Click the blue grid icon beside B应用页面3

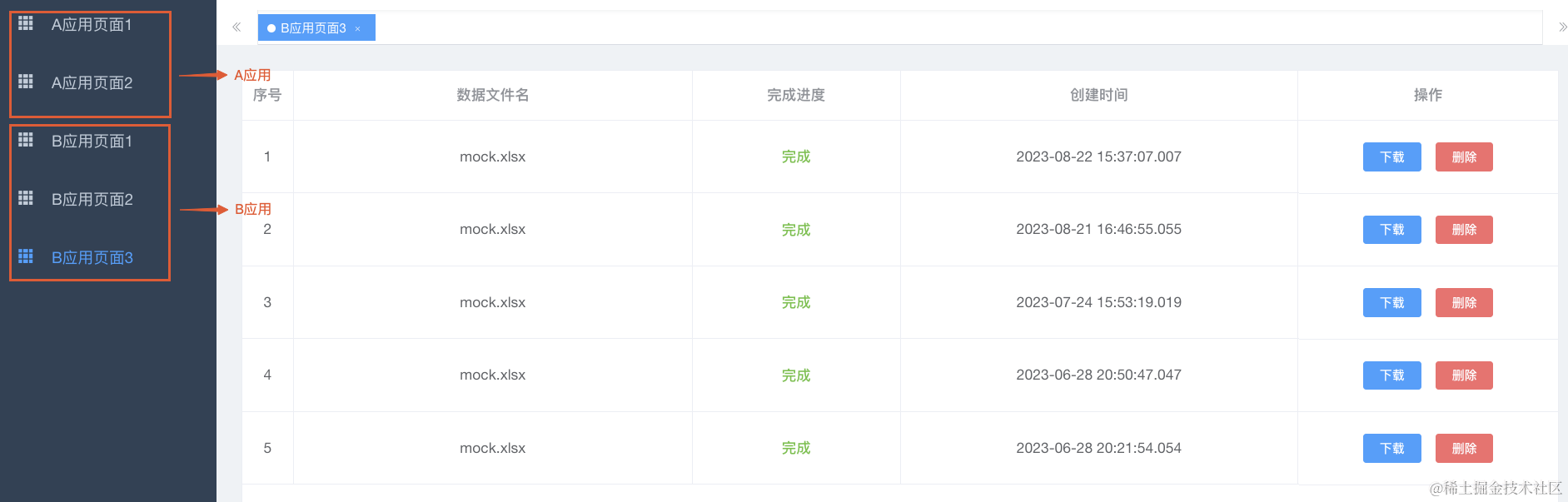[26, 256]
